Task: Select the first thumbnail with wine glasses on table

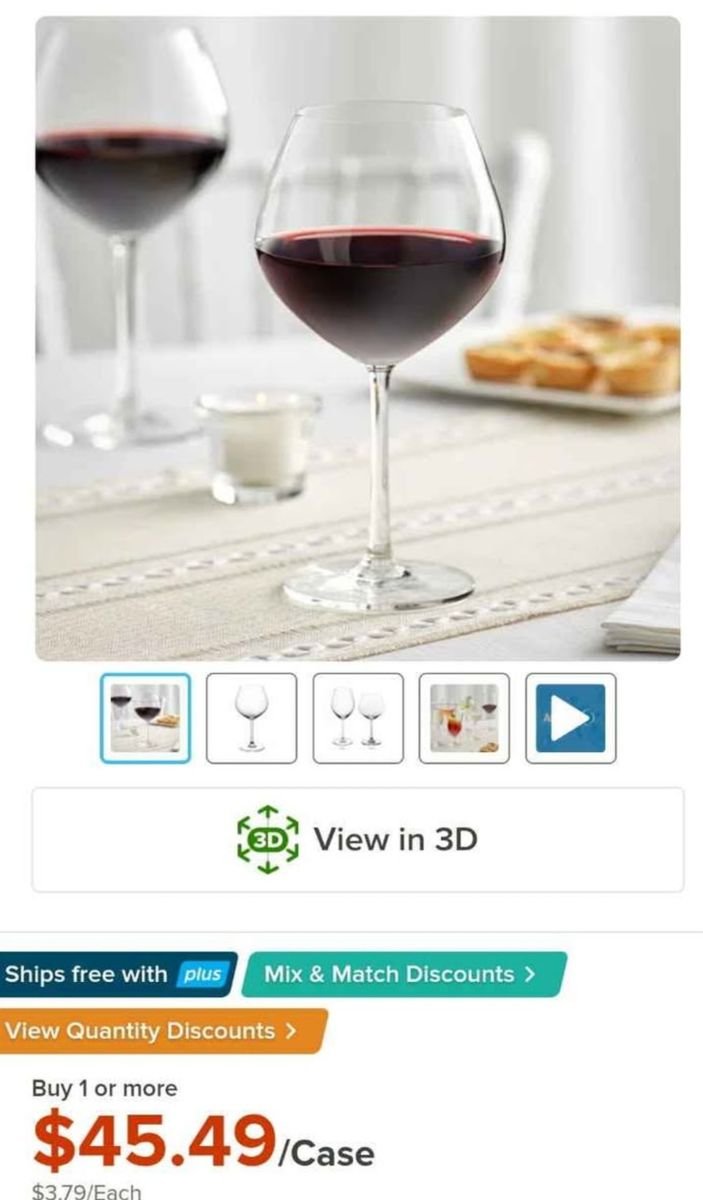Action: tap(145, 718)
